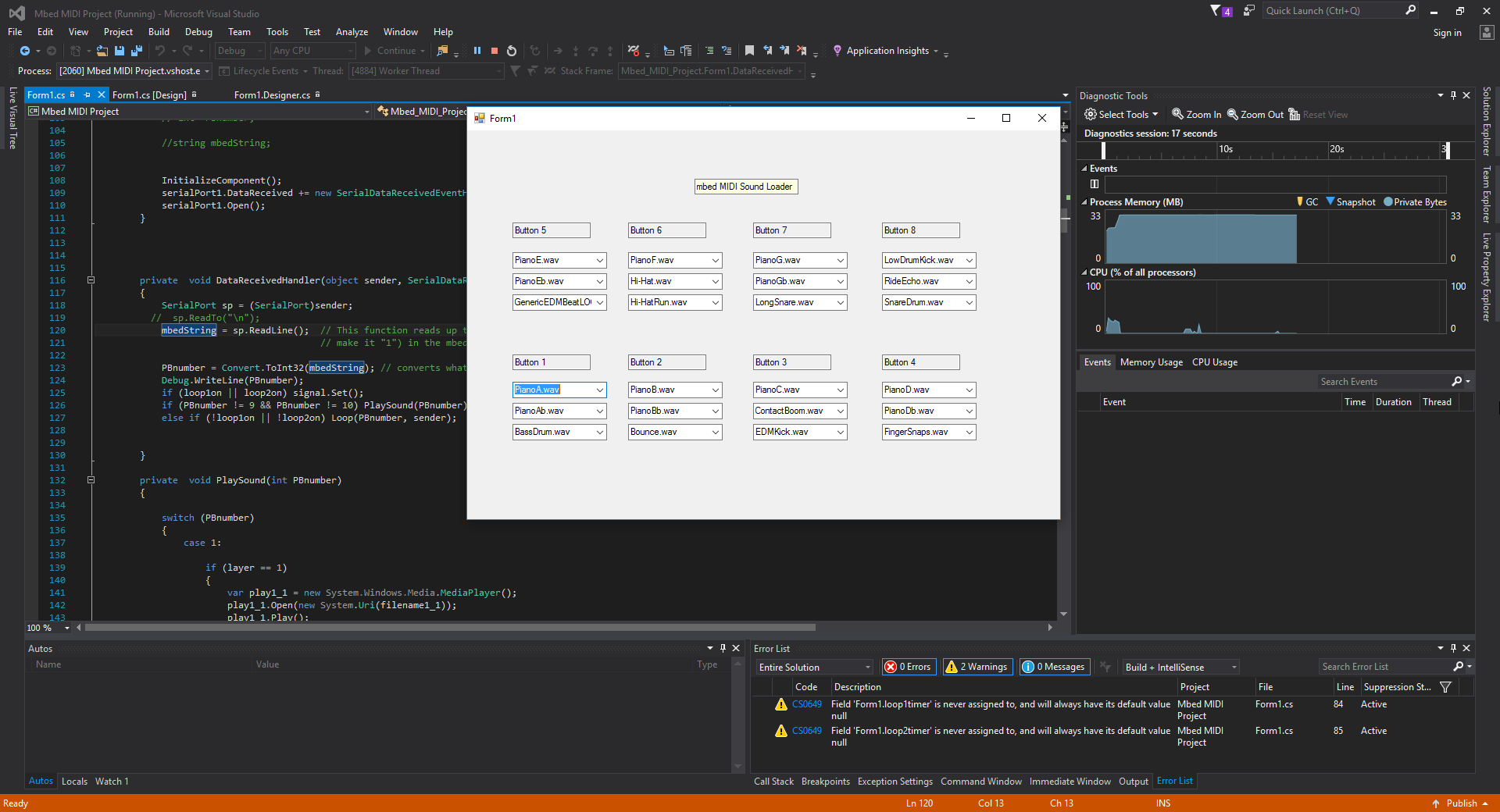
Task: Click the right handle of diagnostics timeline
Action: (1448, 149)
